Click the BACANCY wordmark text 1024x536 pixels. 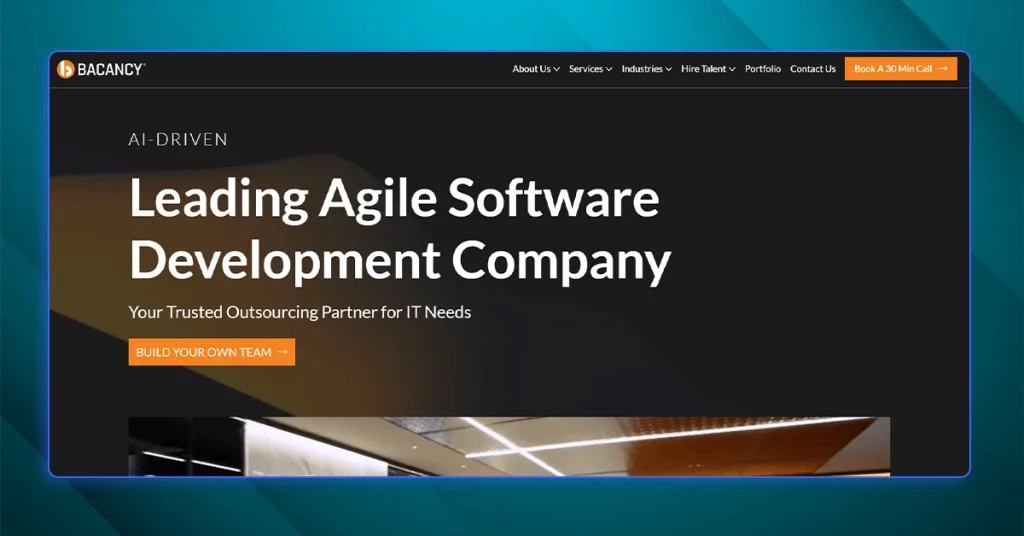[x=111, y=69]
